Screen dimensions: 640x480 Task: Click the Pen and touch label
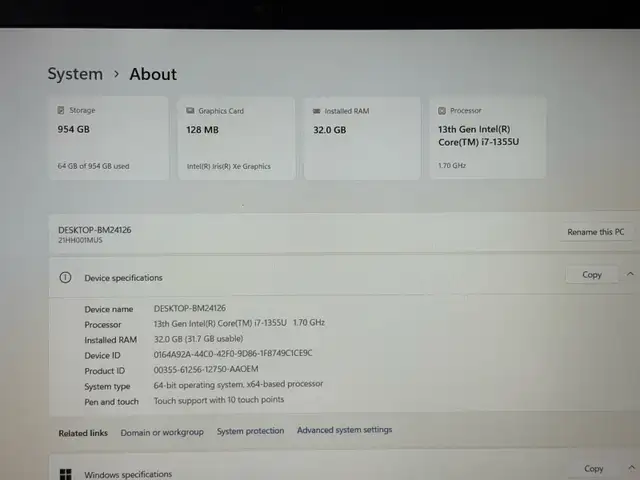tap(111, 402)
